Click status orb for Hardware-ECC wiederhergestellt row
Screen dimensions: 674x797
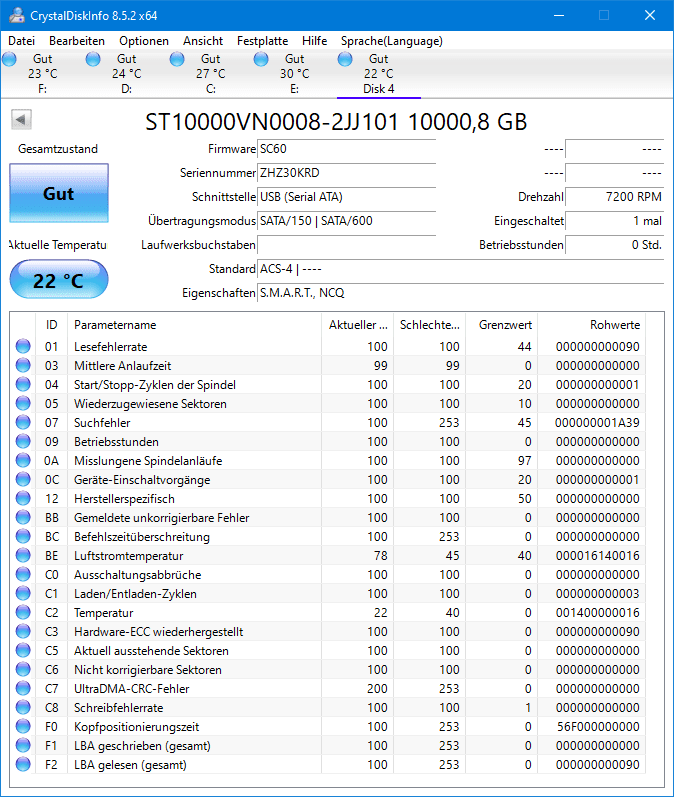pos(23,631)
